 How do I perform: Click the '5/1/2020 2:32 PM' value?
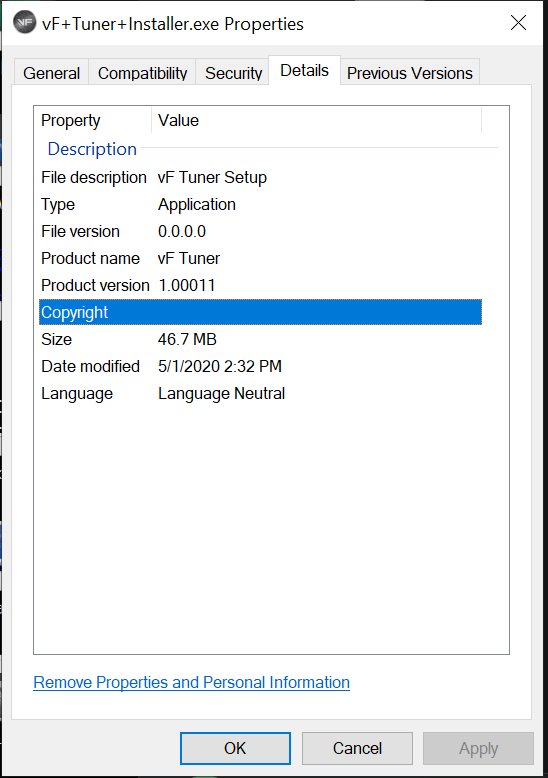220,366
